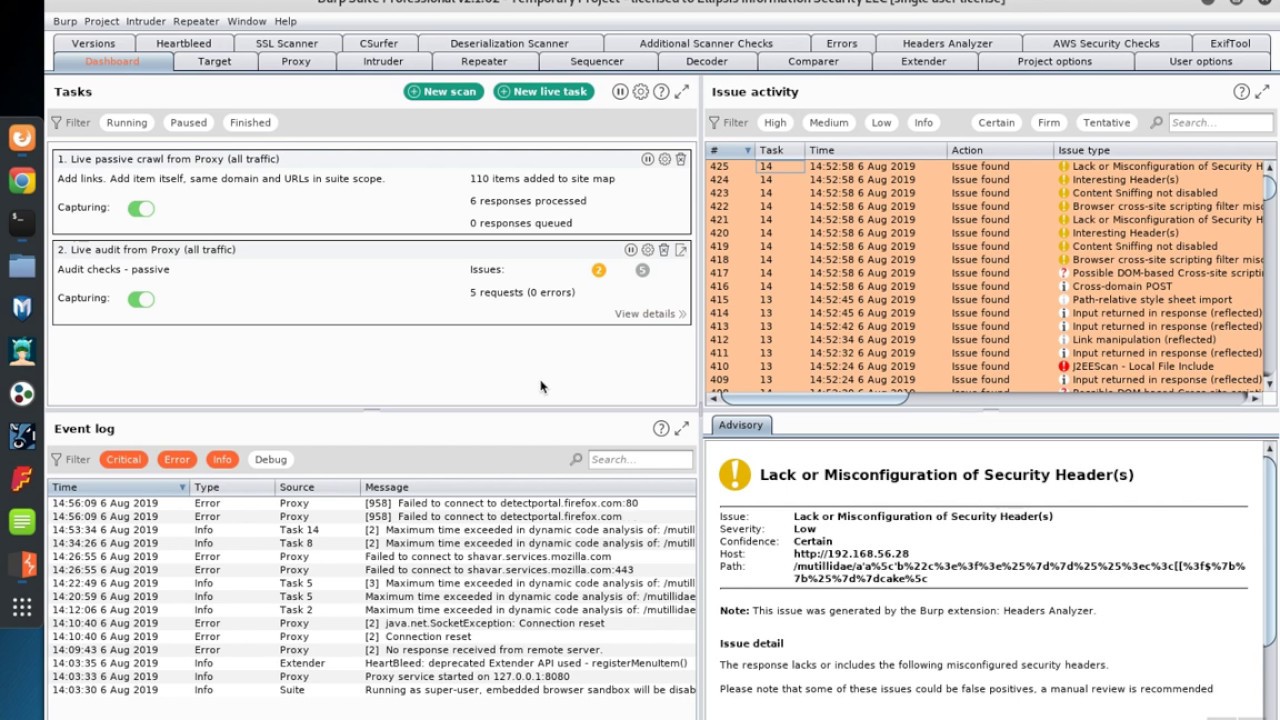Pause the live audit from Proxy task

pyautogui.click(x=631, y=250)
